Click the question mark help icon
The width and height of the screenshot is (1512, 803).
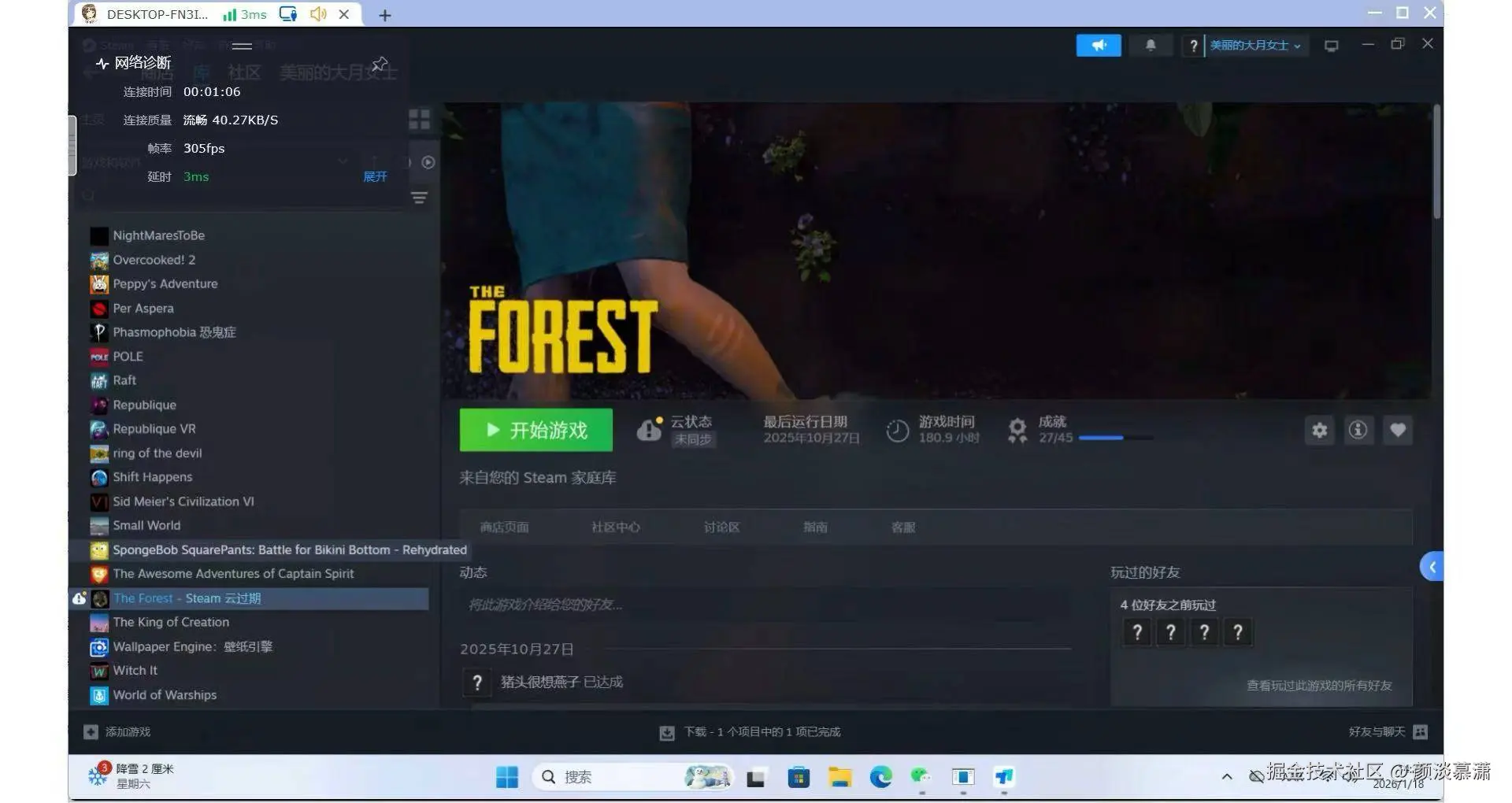[x=1193, y=46]
